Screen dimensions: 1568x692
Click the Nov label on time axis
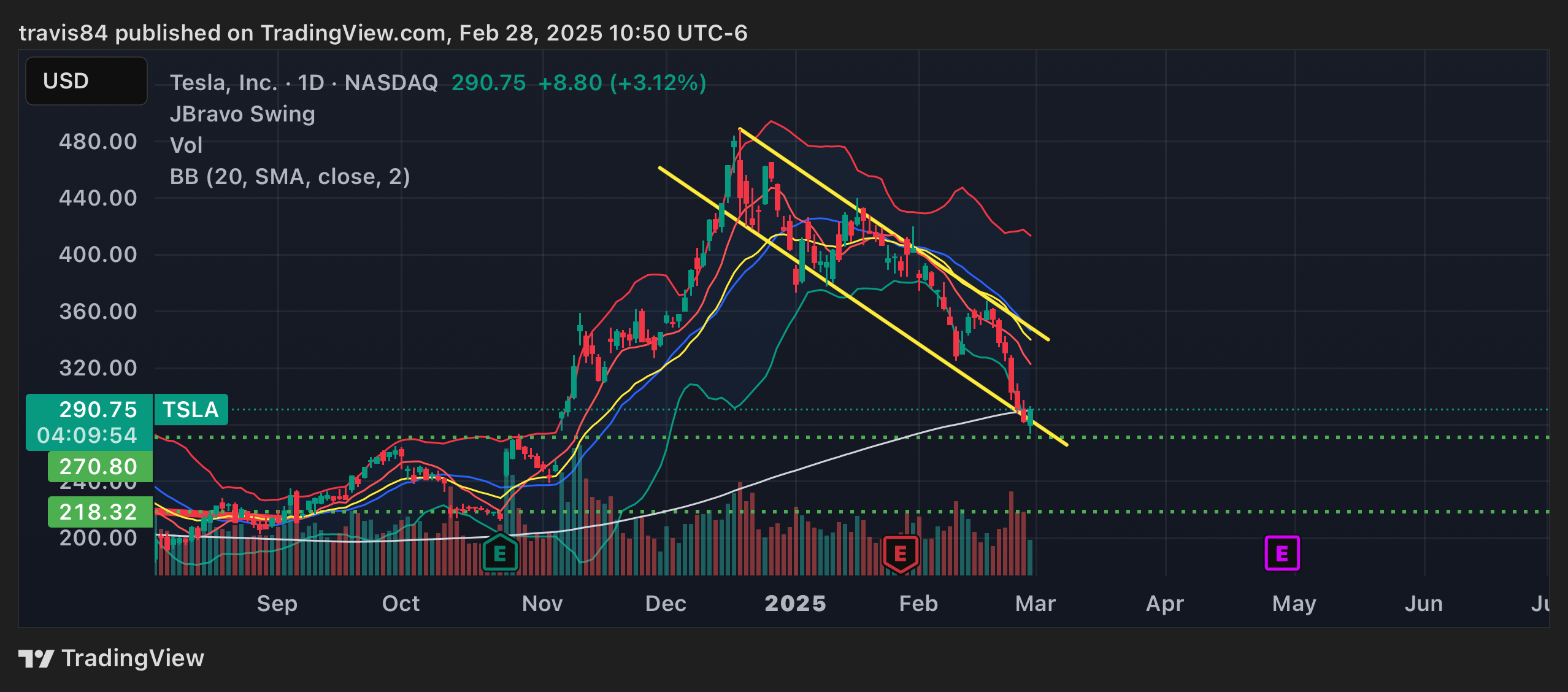(x=543, y=604)
